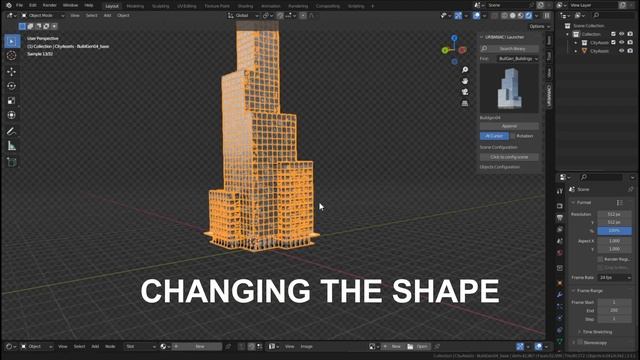
Task: Expand the first CityAssets tree row
Action: coord(576,42)
